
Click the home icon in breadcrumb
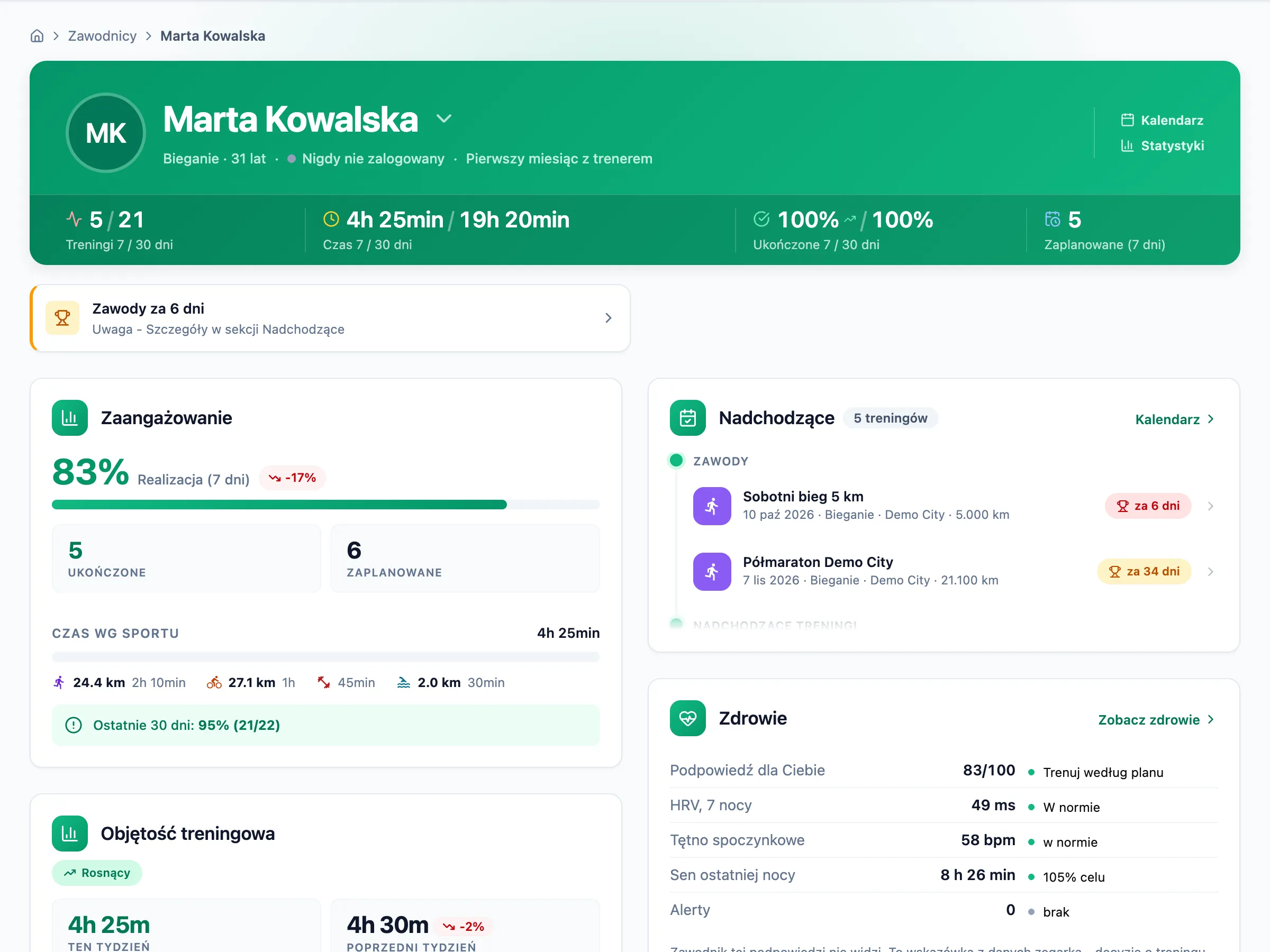tap(37, 36)
